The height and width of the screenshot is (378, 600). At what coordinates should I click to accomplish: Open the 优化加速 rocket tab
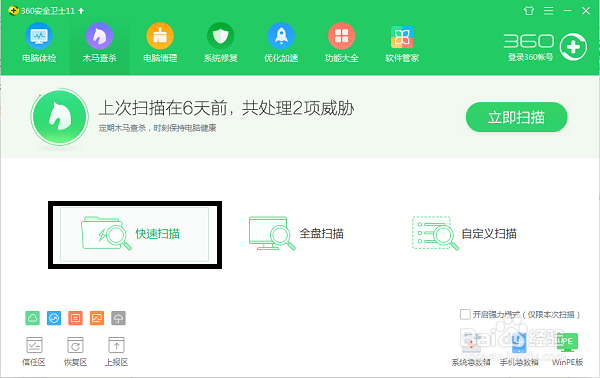(x=281, y=42)
